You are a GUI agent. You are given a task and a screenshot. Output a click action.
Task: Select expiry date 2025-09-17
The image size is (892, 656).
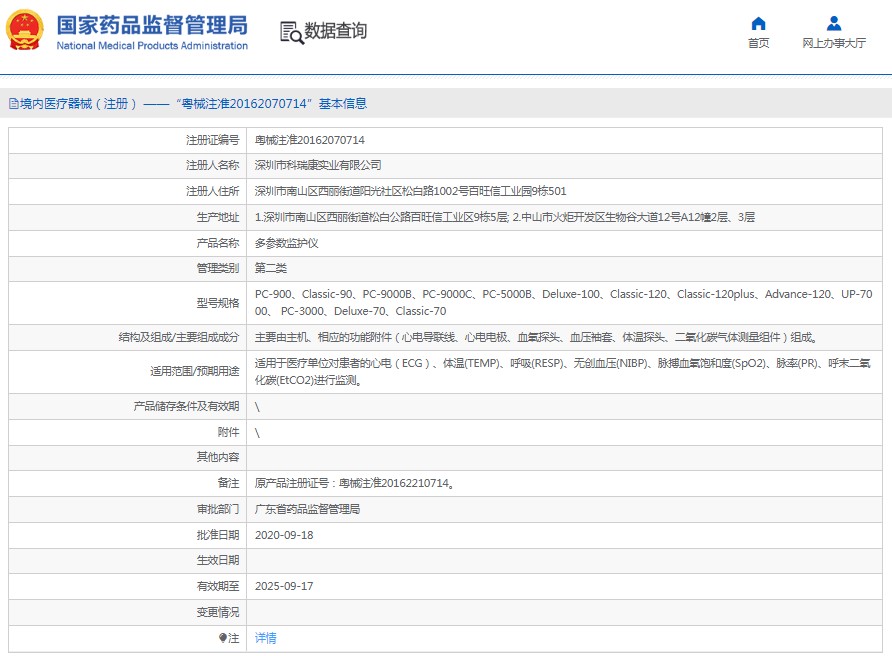pos(284,586)
